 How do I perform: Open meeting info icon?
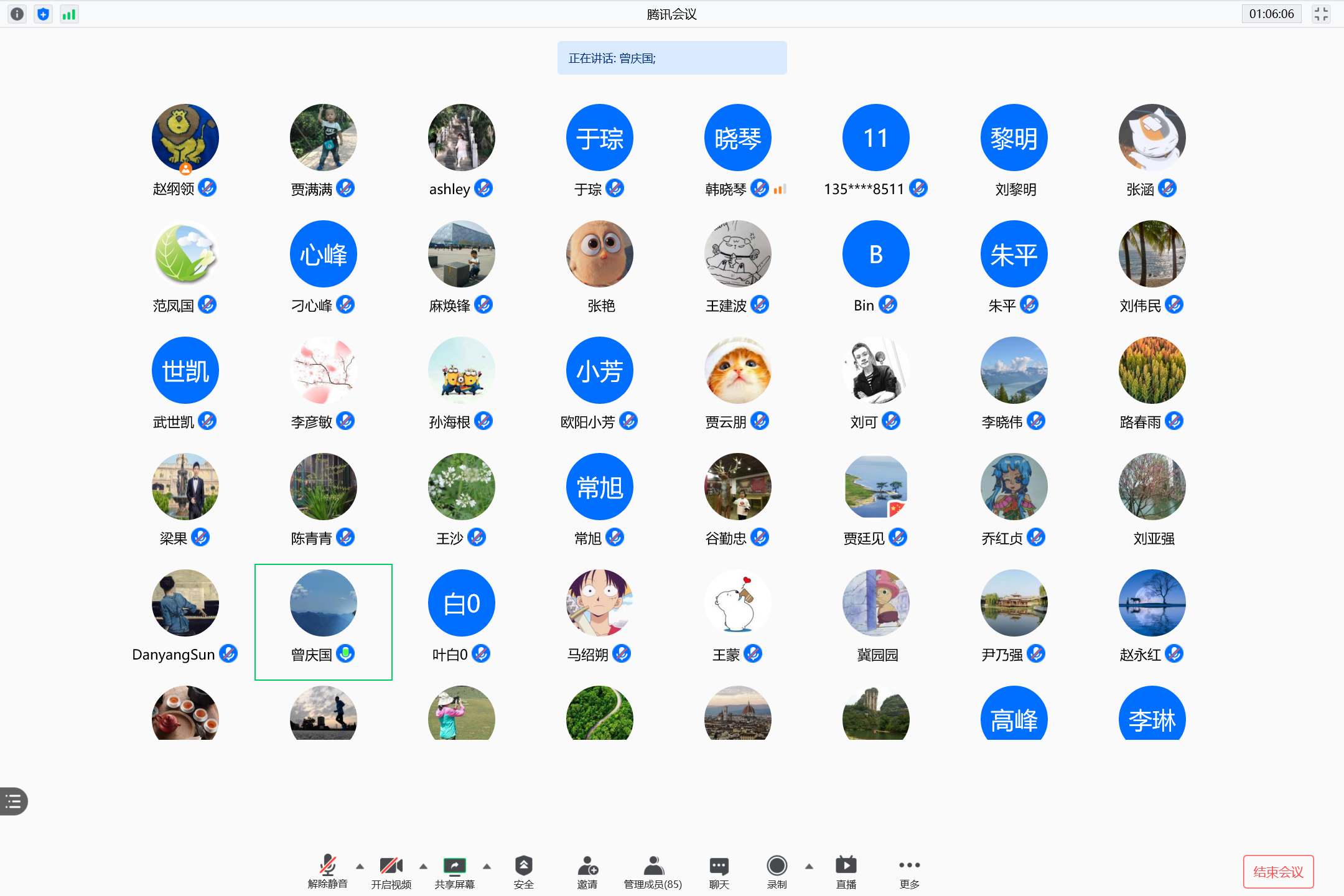[17, 14]
